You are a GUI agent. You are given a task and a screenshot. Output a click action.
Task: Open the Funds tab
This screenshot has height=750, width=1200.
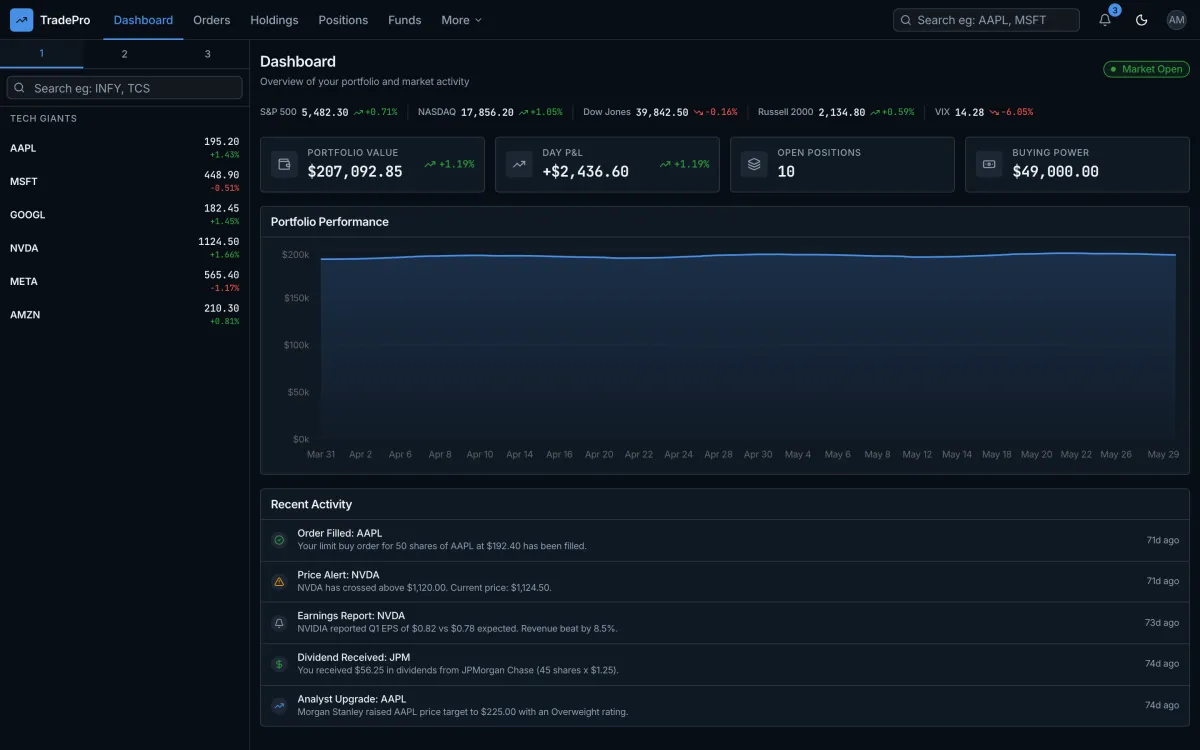405,20
